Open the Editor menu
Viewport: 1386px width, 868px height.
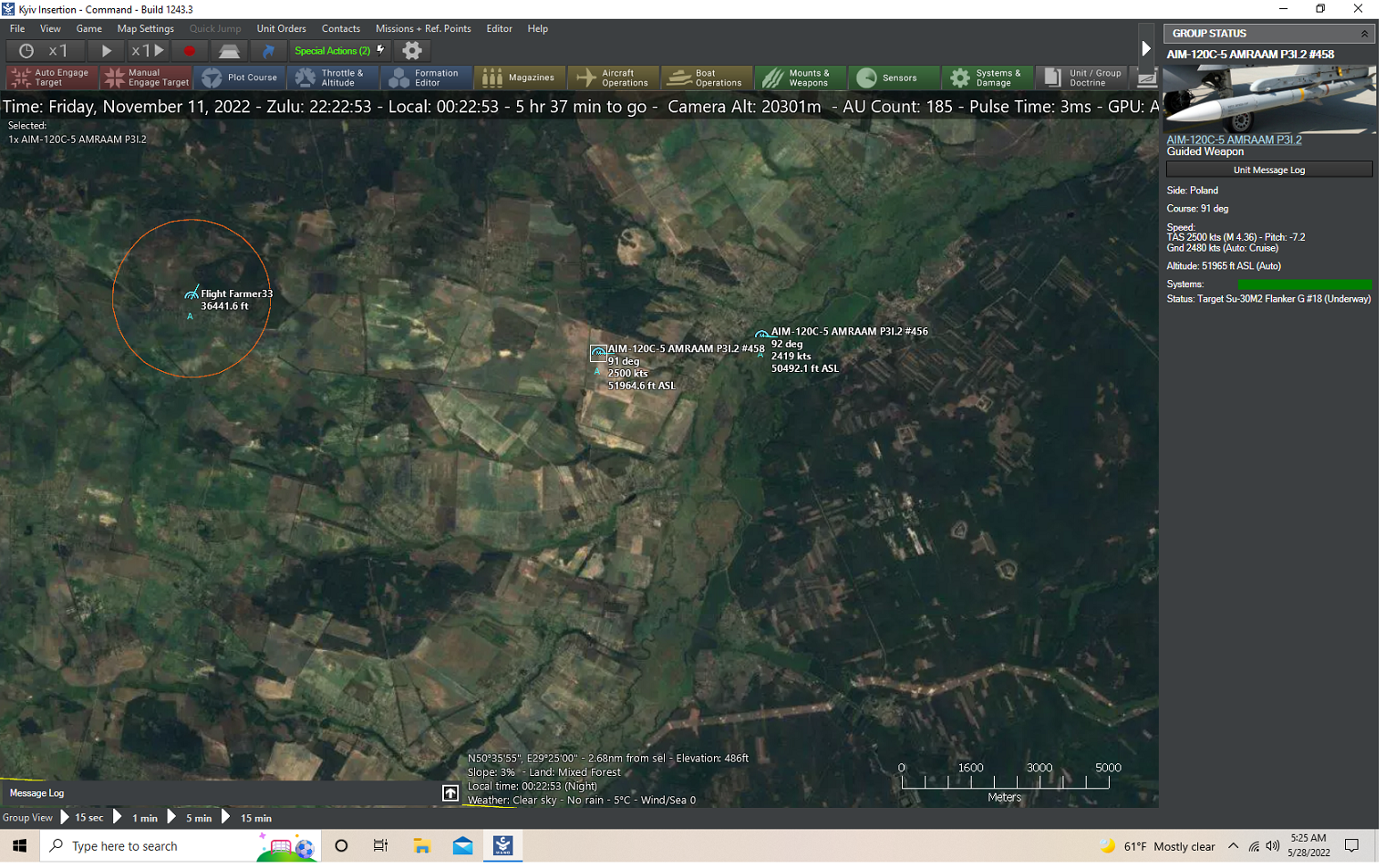pos(500,29)
